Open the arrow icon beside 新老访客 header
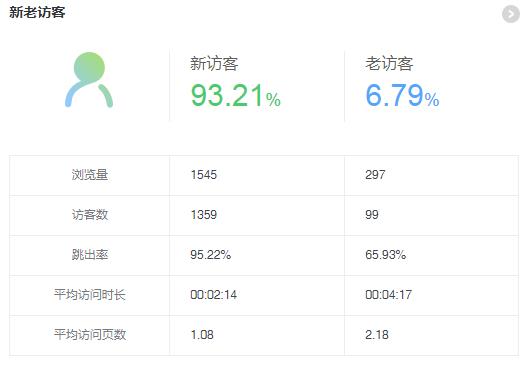Image resolution: width=520 pixels, height=365 pixels. 511,14
